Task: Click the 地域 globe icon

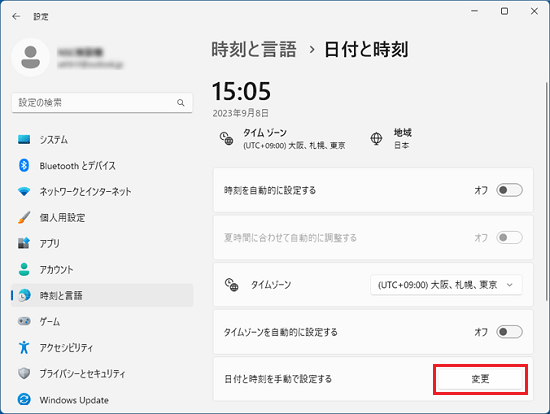Action: coord(376,138)
